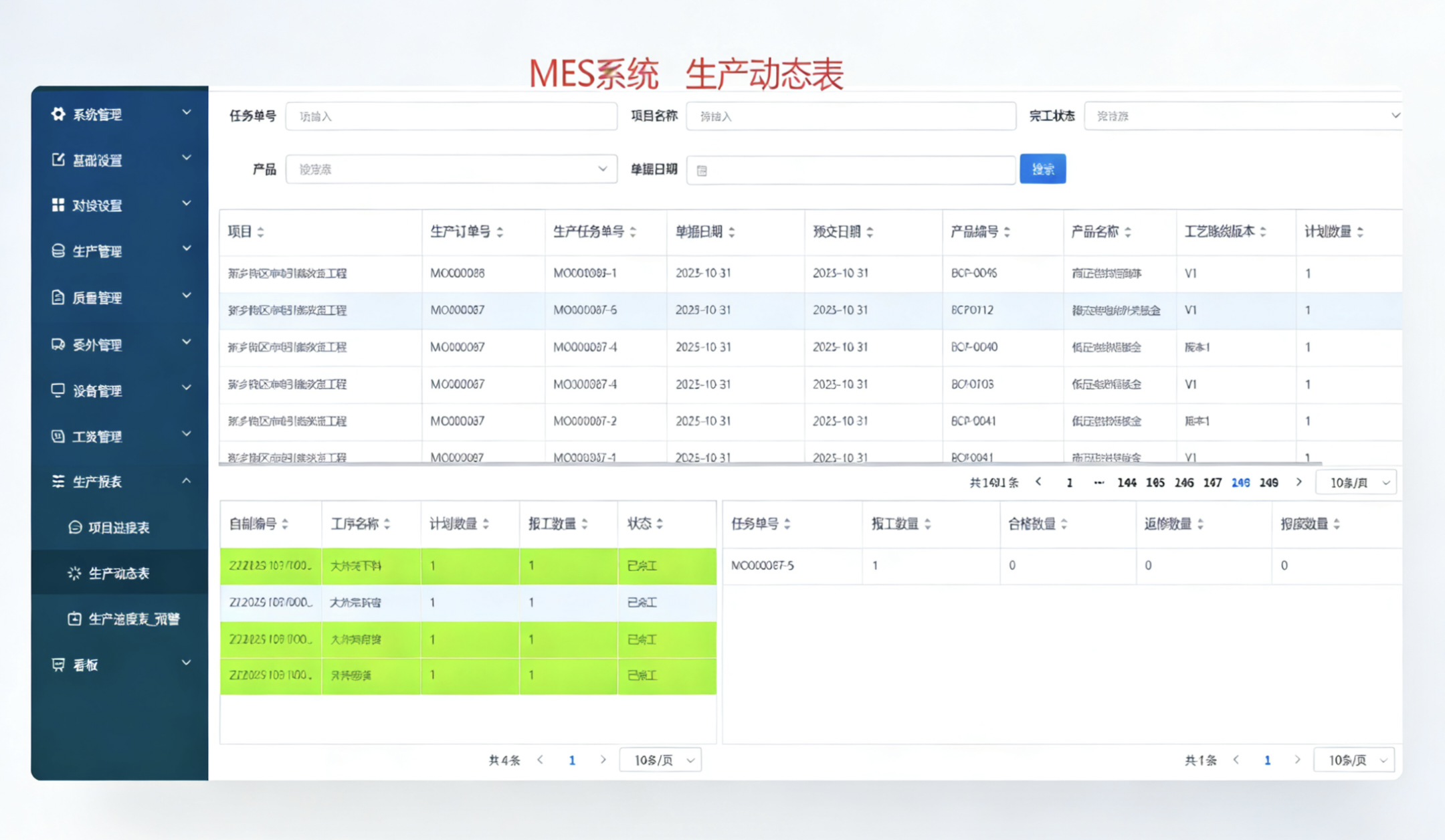
Task: Select the 生产动态表 menu item
Action: coord(118,573)
